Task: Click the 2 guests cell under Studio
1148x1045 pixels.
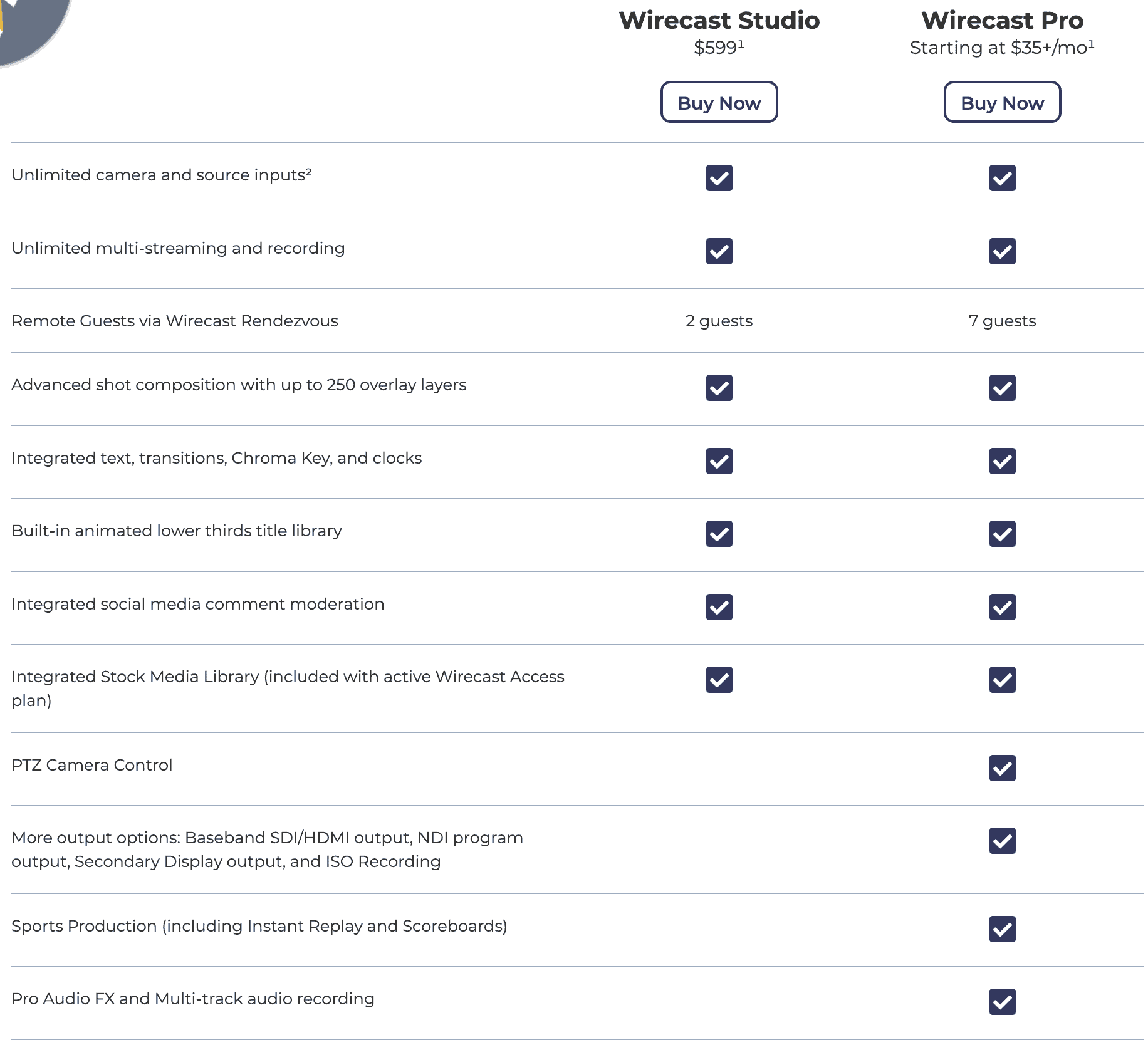Action: 719,321
